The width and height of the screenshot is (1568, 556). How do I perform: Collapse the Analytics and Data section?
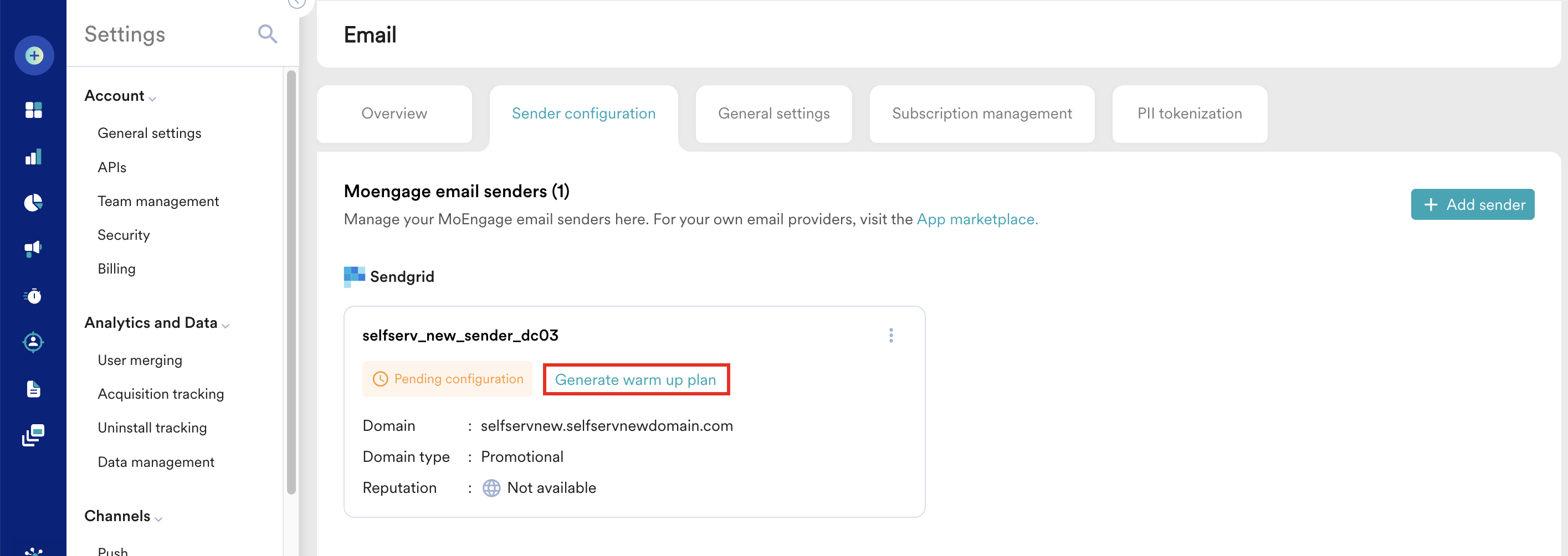coord(157,322)
